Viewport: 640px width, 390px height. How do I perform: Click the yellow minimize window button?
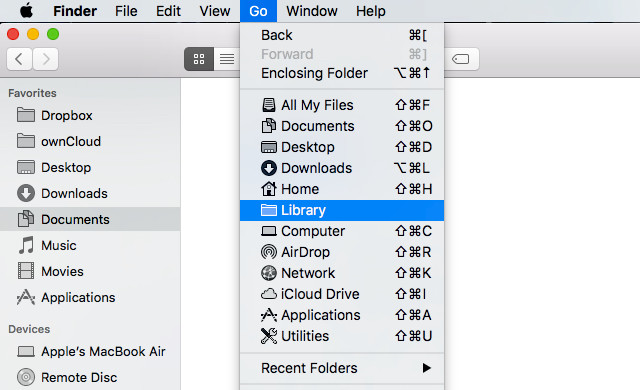[x=33, y=34]
